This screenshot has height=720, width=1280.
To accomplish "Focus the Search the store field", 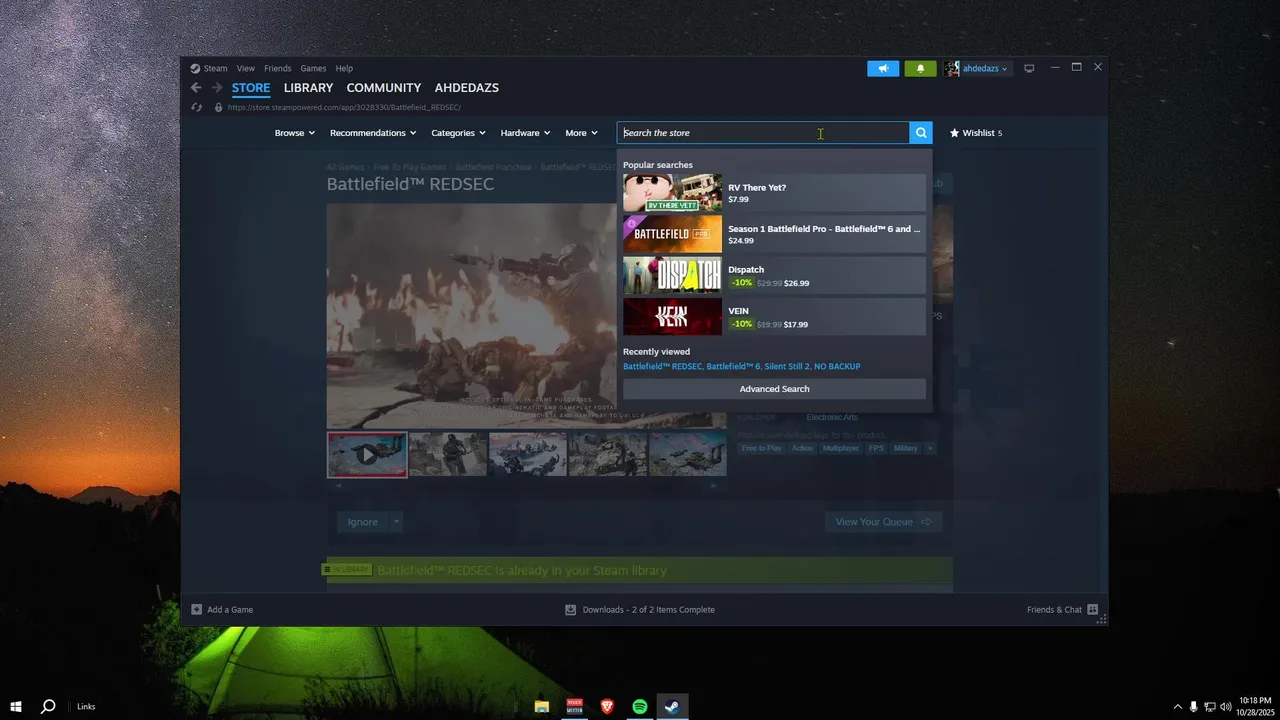I will tap(763, 132).
